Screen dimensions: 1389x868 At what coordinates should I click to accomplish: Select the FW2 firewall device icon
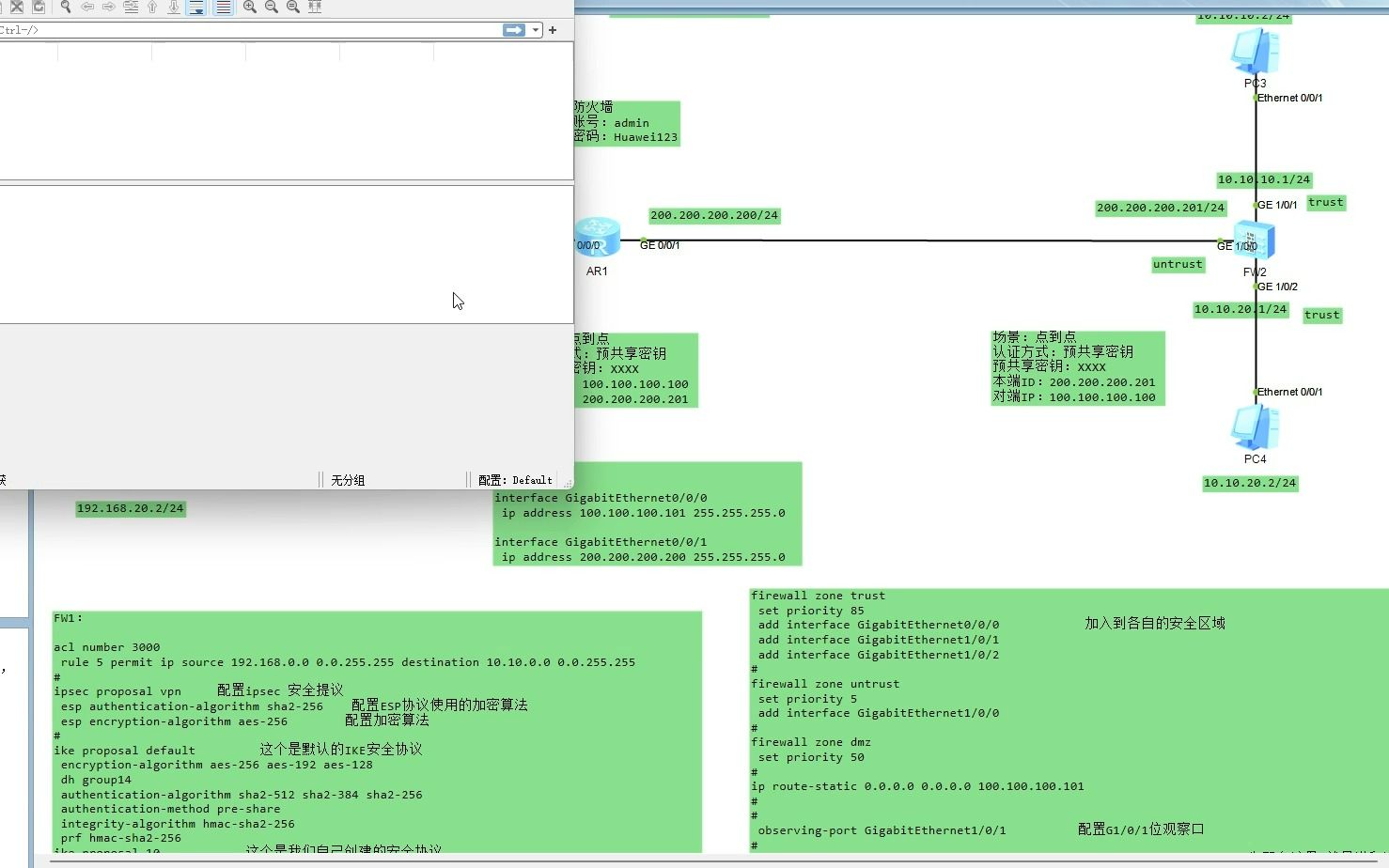coord(1255,240)
